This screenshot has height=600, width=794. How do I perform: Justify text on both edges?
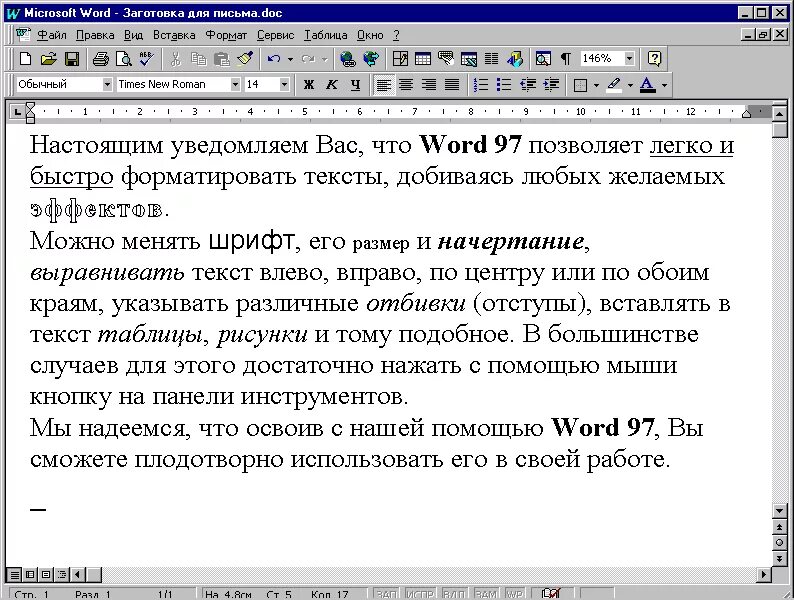tap(452, 85)
